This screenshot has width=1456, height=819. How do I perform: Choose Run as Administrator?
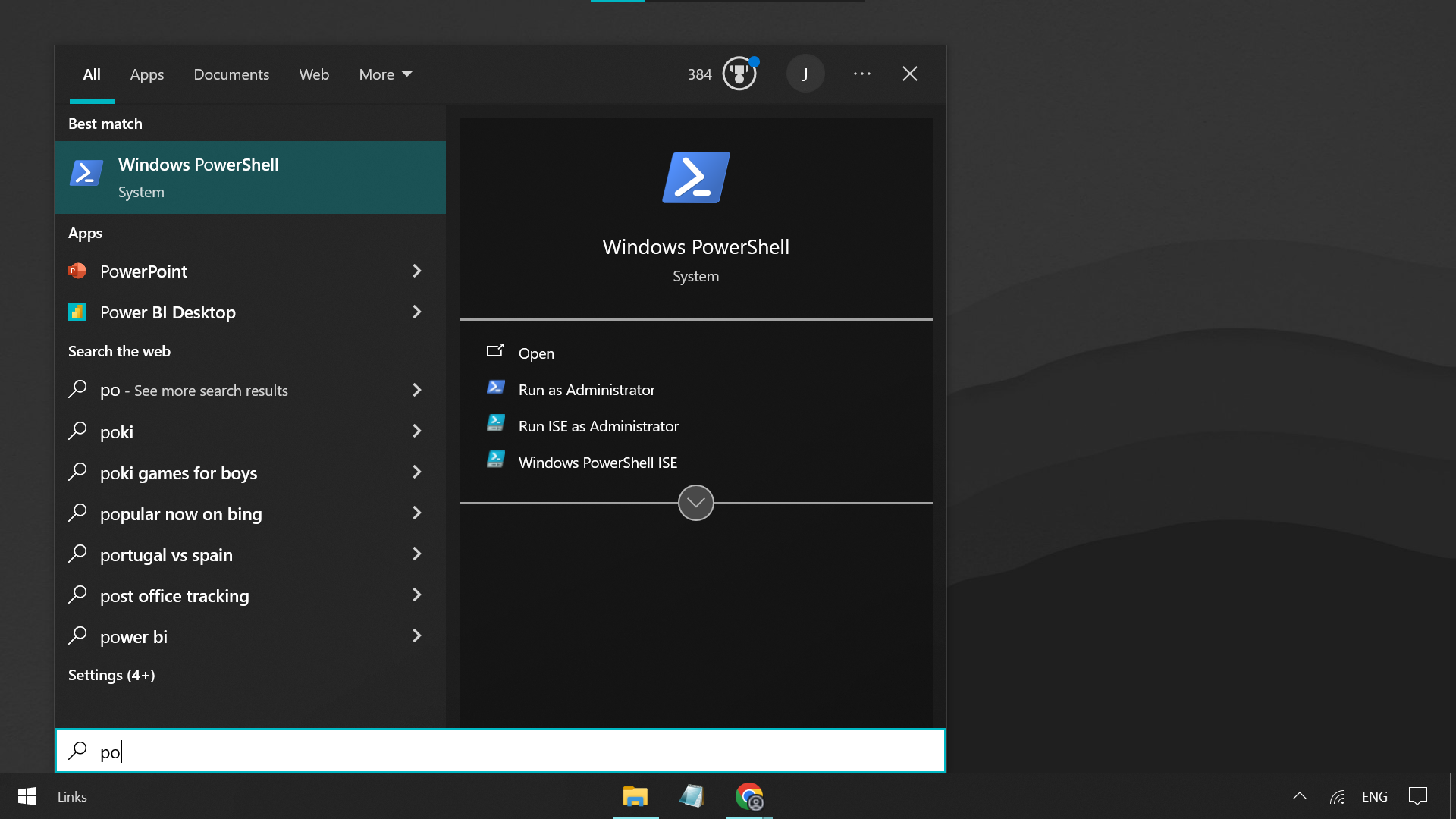pos(587,390)
